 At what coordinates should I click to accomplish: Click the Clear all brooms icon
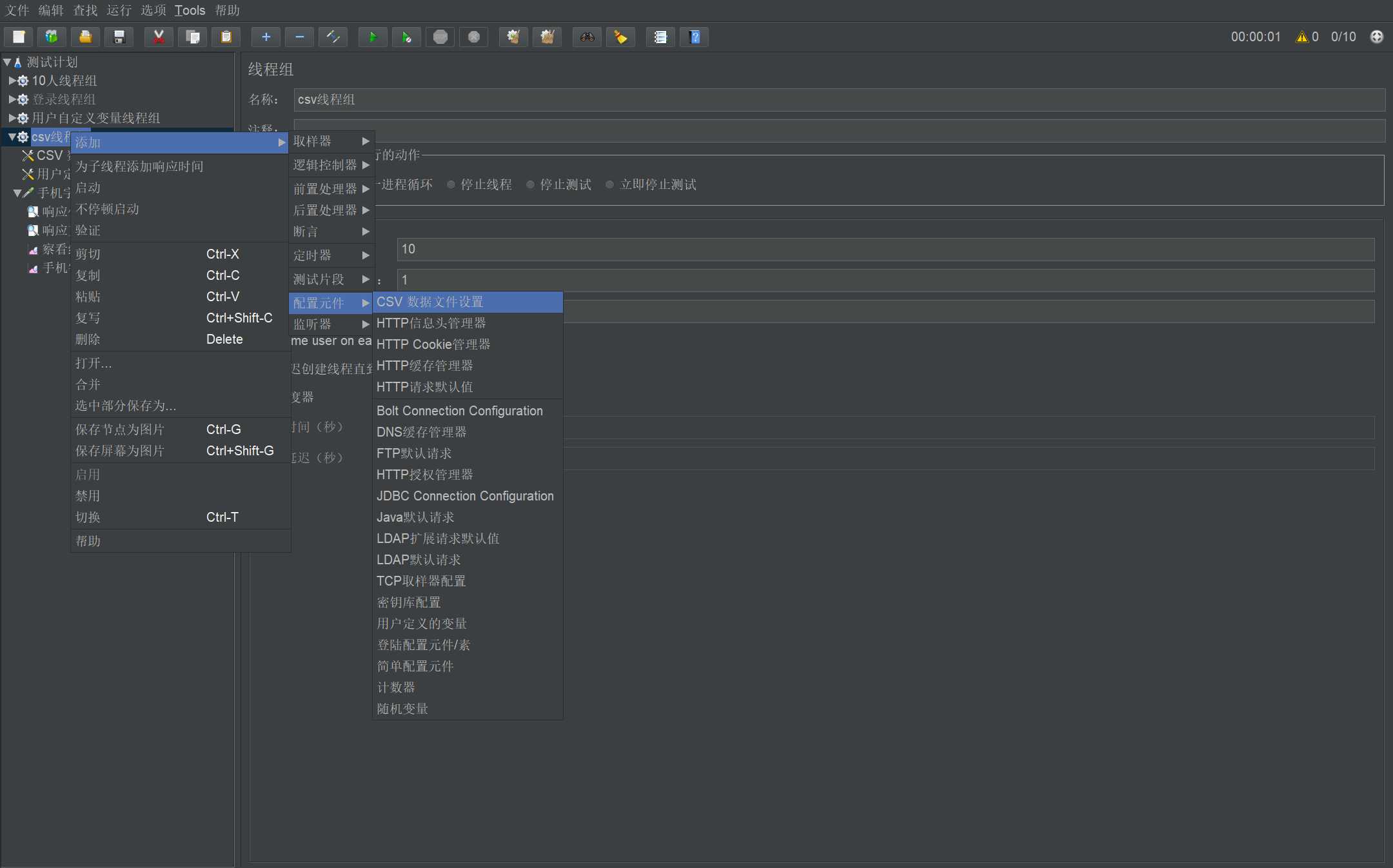pyautogui.click(x=547, y=37)
